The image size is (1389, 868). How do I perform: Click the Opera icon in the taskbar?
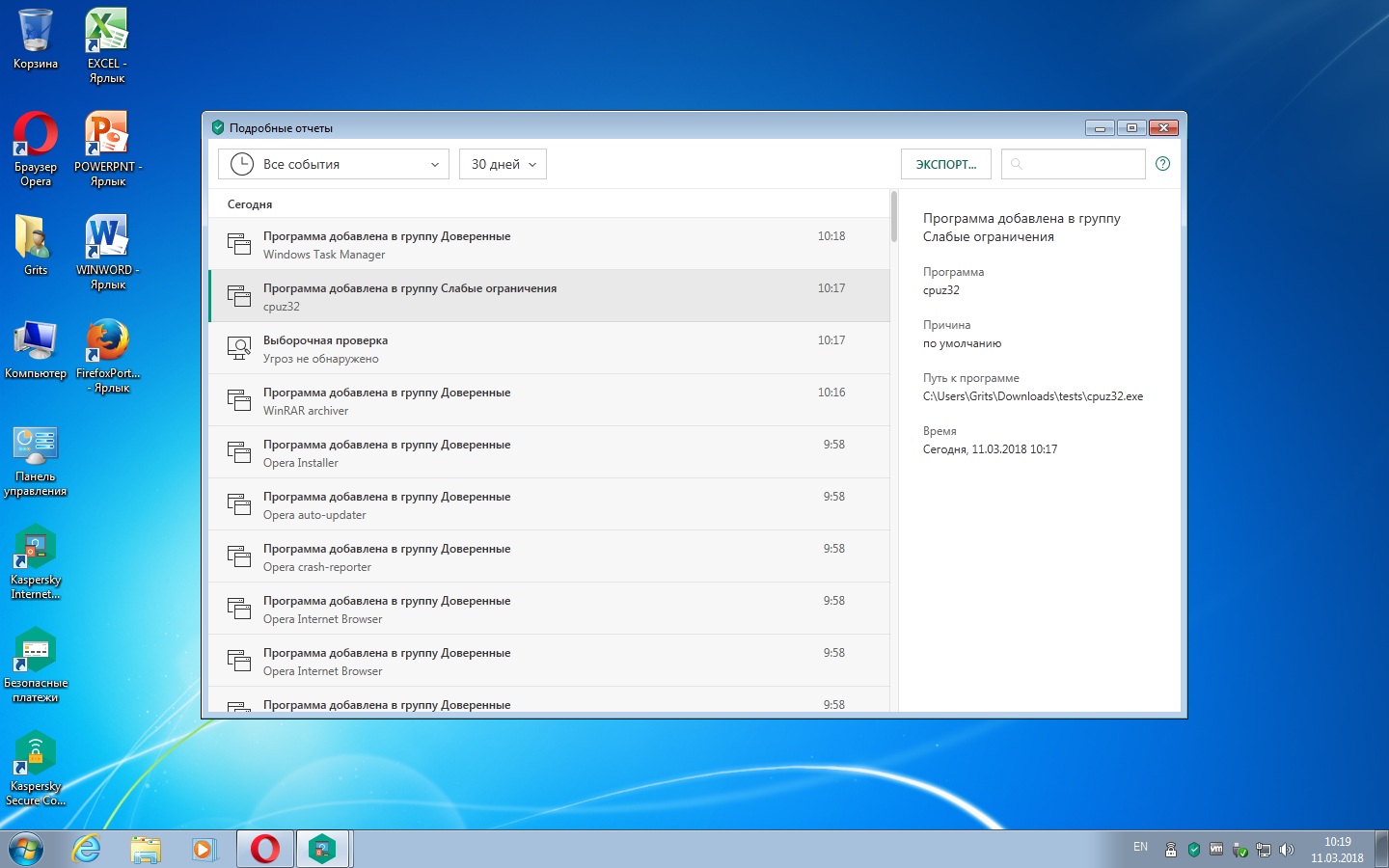[265, 849]
